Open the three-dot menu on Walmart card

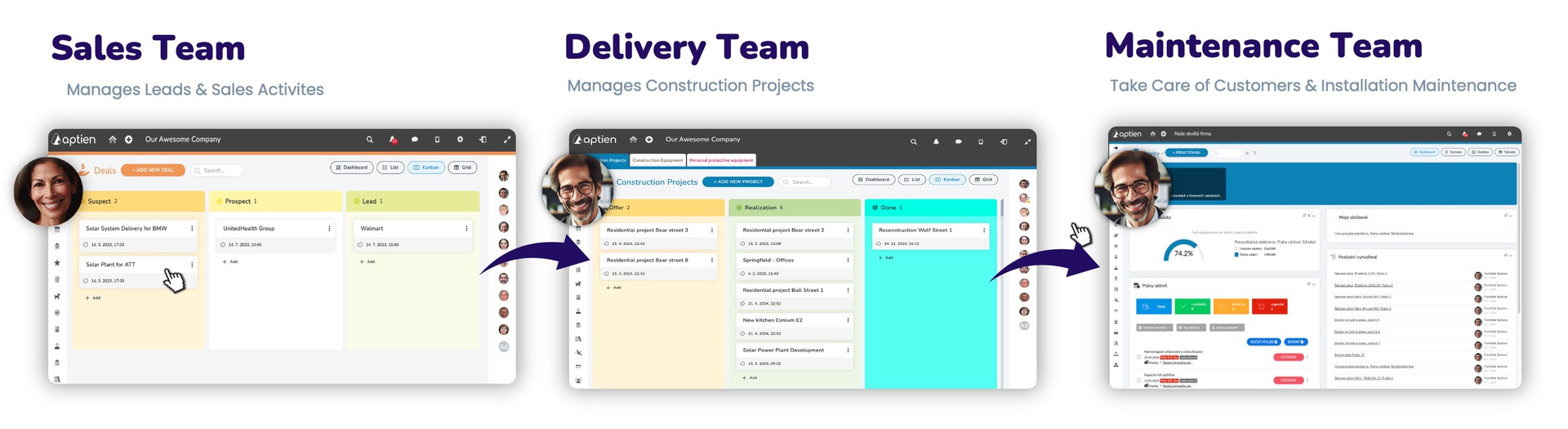[x=466, y=229]
